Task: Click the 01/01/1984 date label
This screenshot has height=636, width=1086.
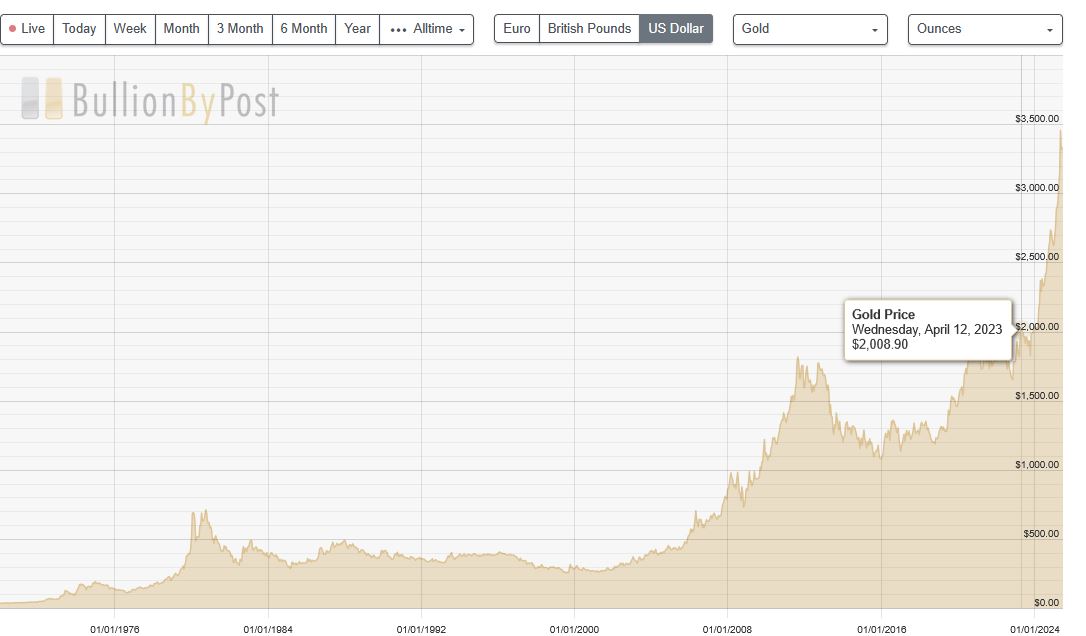Action: click(x=268, y=630)
